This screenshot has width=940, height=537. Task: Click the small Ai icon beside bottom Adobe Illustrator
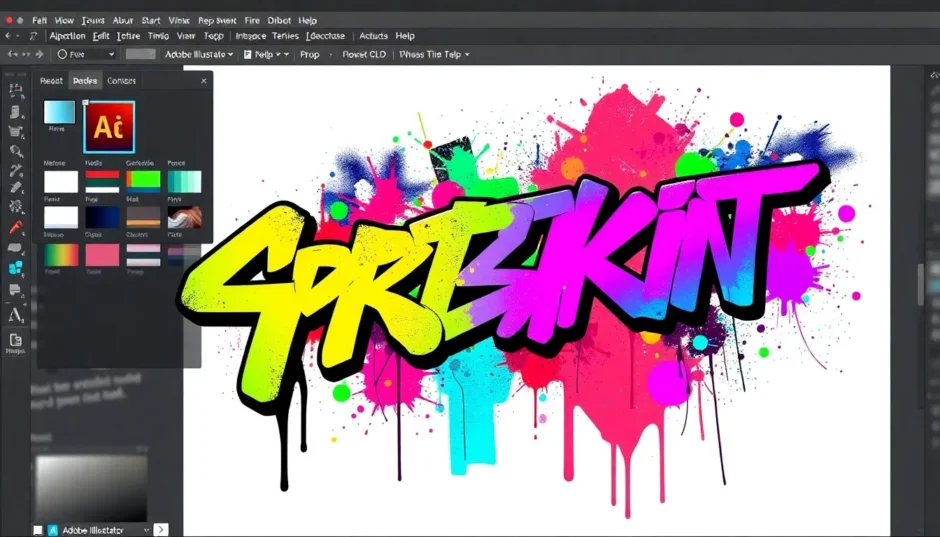point(55,530)
